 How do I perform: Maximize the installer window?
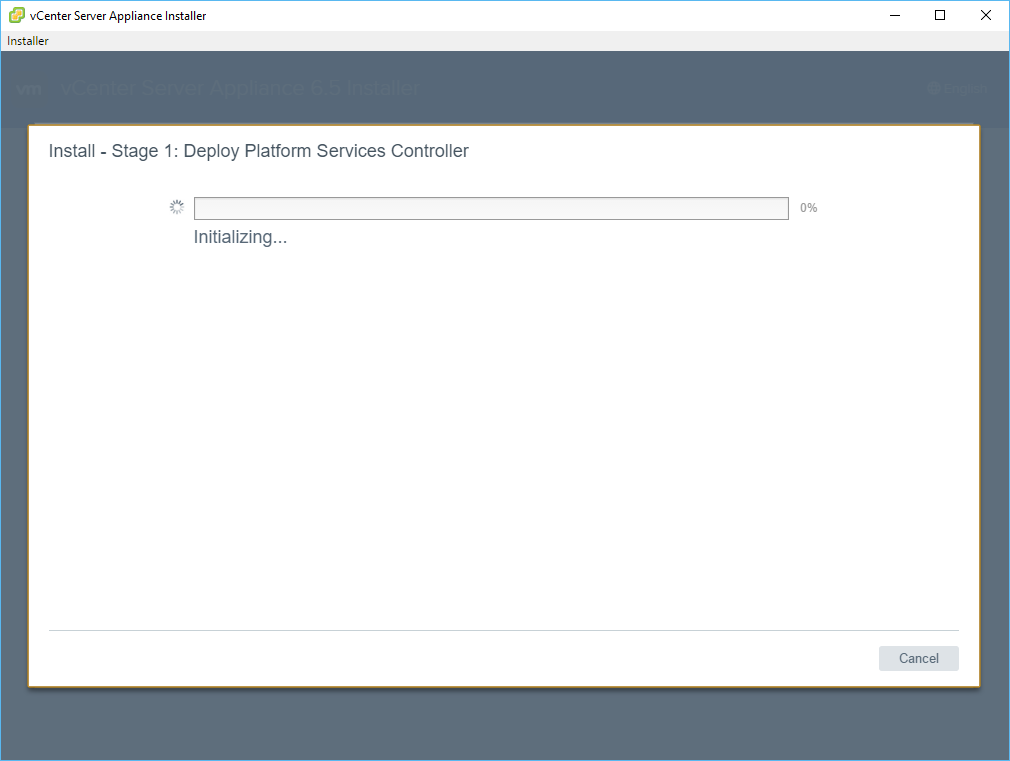click(x=940, y=15)
